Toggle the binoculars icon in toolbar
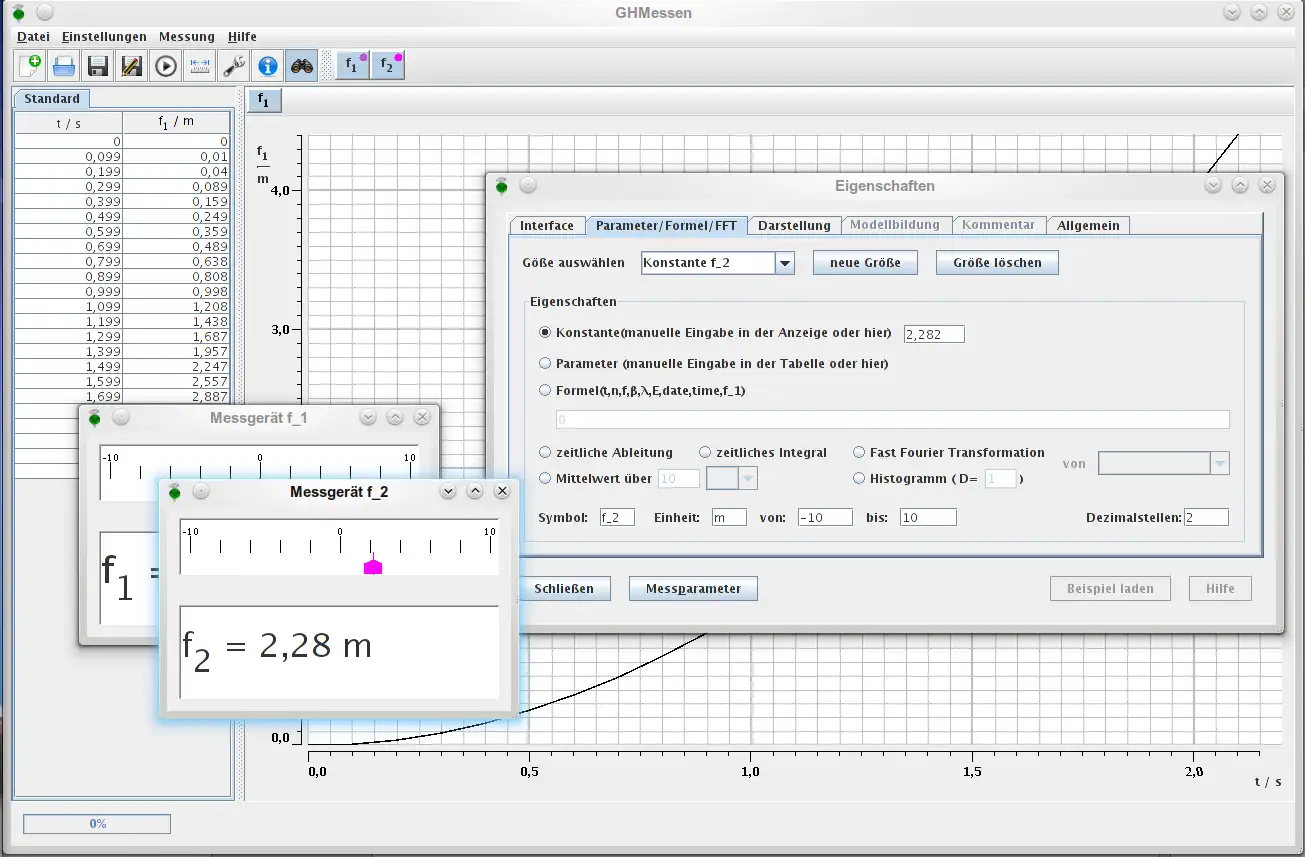Viewport: 1305px width, 857px height. 302,66
